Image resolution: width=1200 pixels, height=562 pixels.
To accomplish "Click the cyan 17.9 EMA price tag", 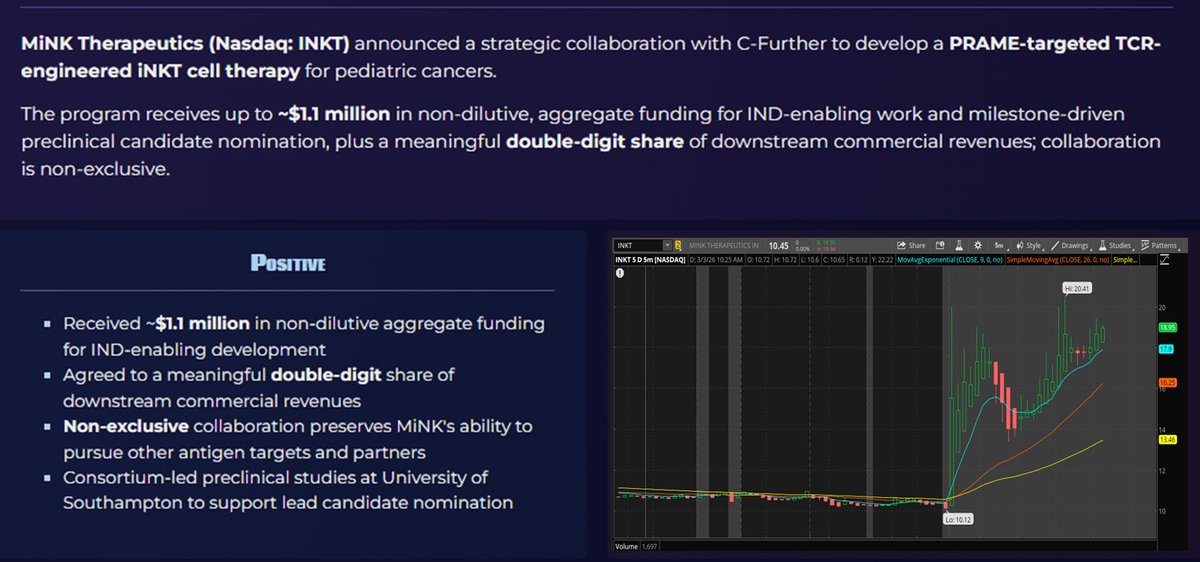I will point(1165,348).
